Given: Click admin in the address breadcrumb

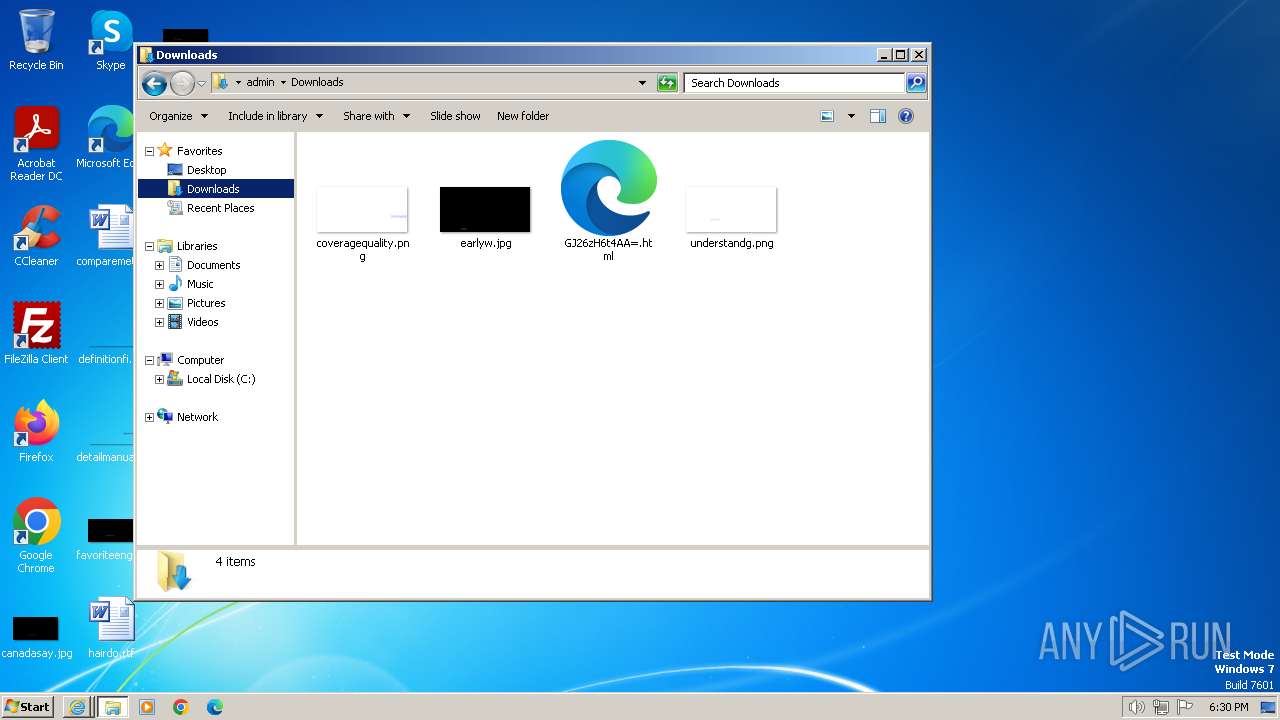Looking at the screenshot, I should [x=260, y=83].
